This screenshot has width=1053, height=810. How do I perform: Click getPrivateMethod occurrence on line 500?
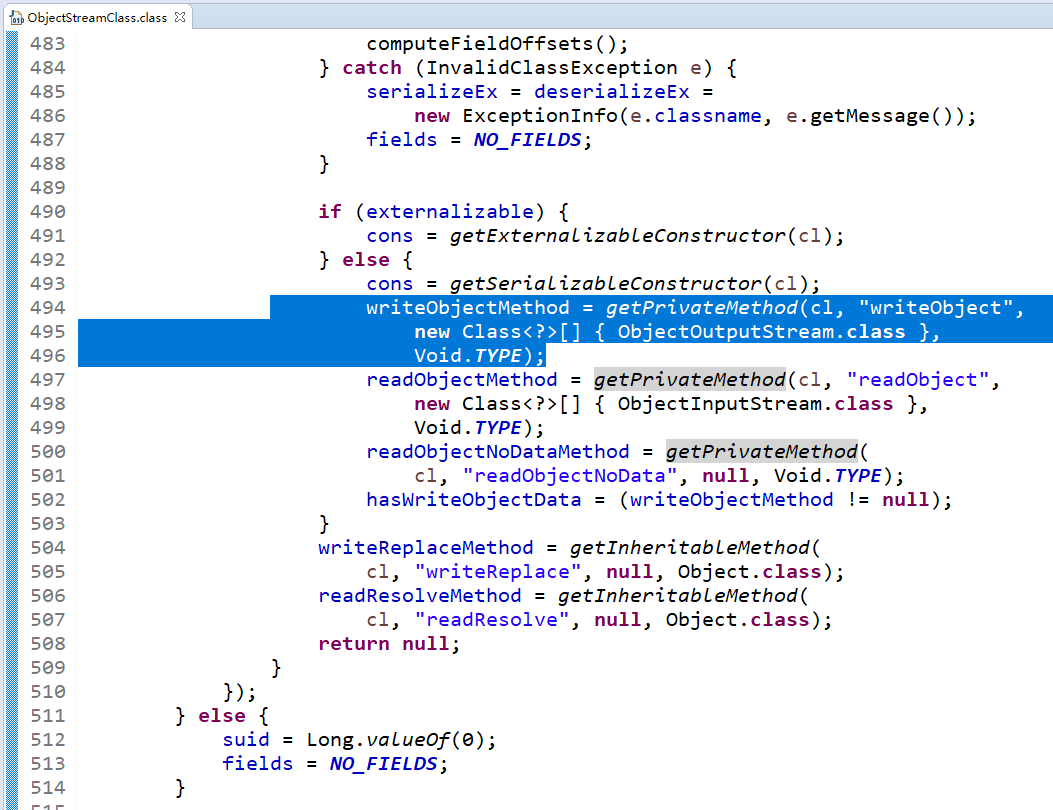762,451
